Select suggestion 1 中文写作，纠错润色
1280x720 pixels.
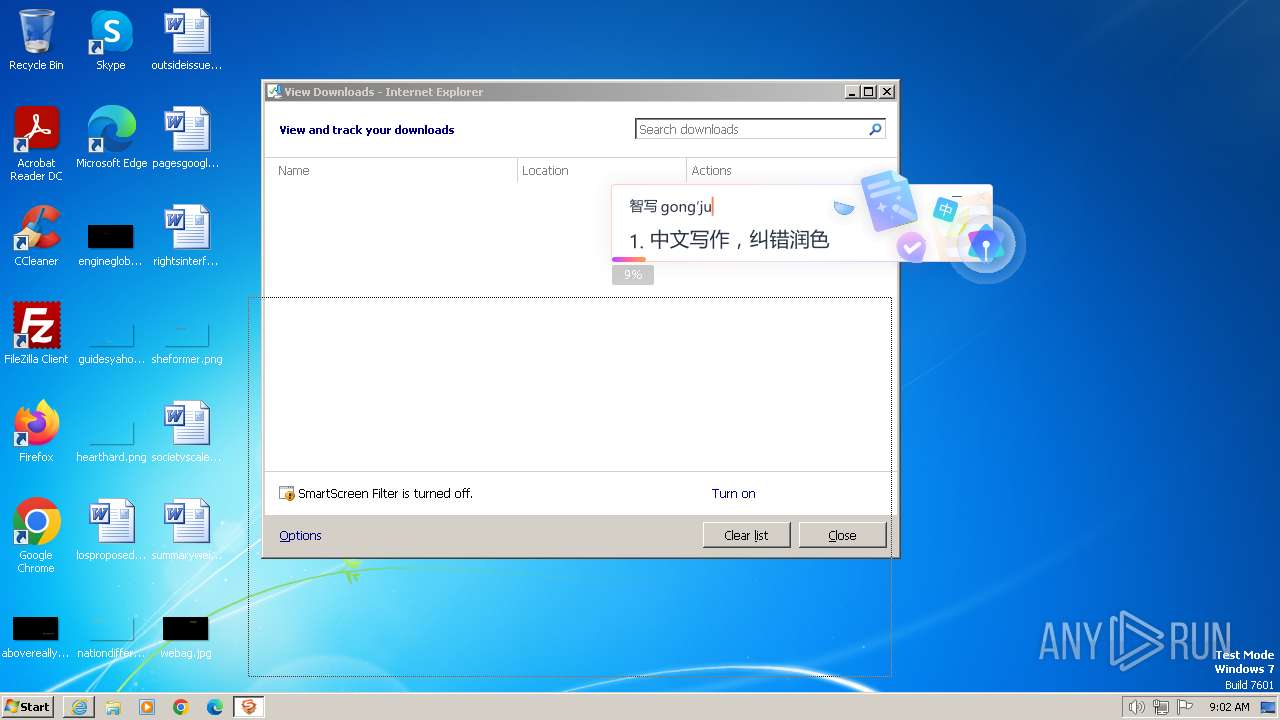click(729, 240)
